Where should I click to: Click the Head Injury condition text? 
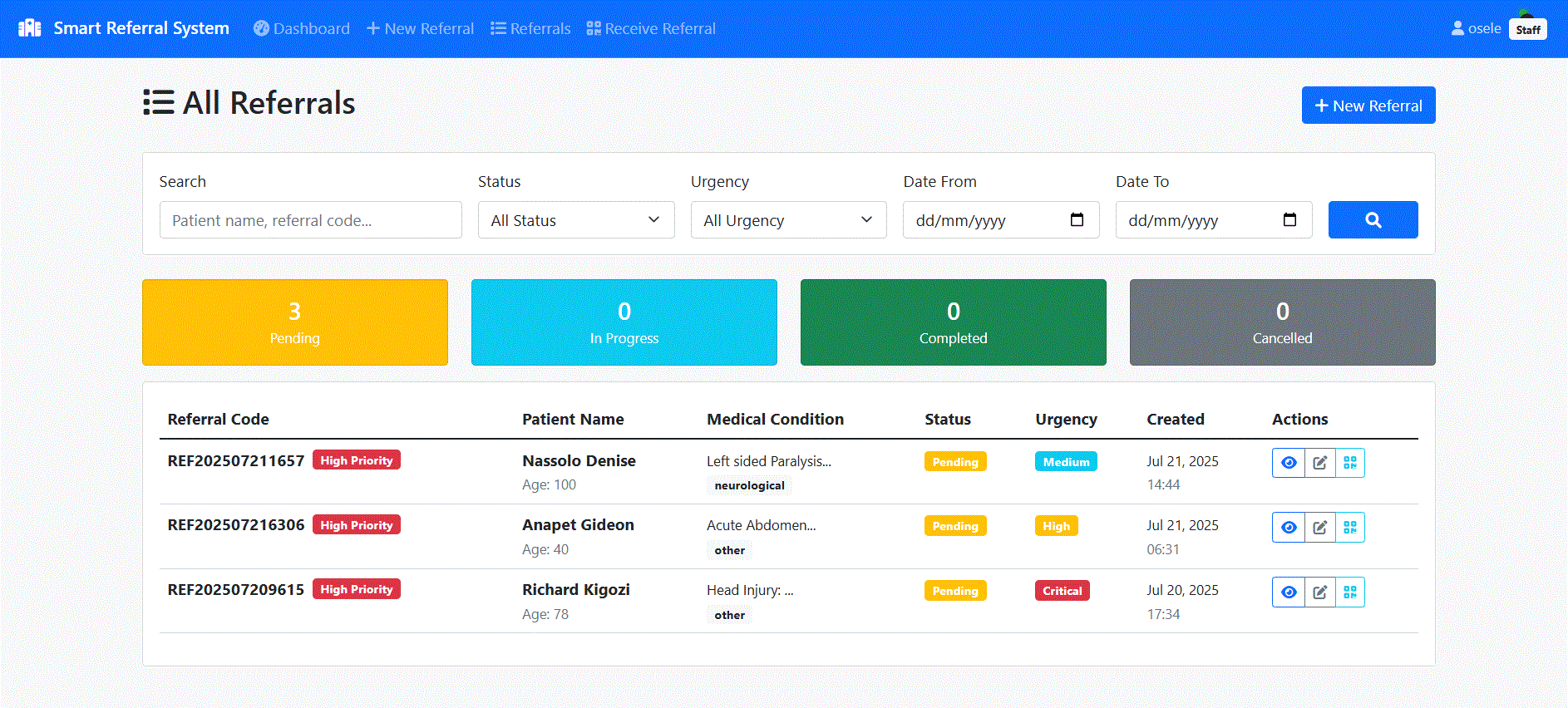coord(750,590)
